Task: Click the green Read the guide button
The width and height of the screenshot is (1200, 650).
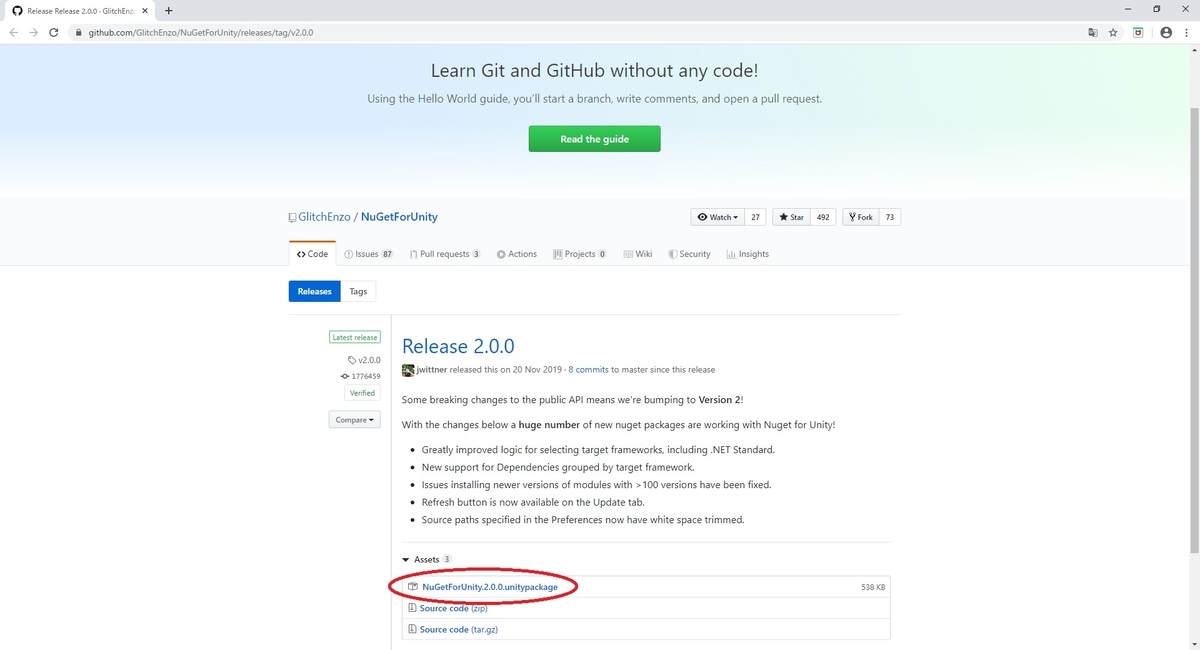Action: [594, 139]
